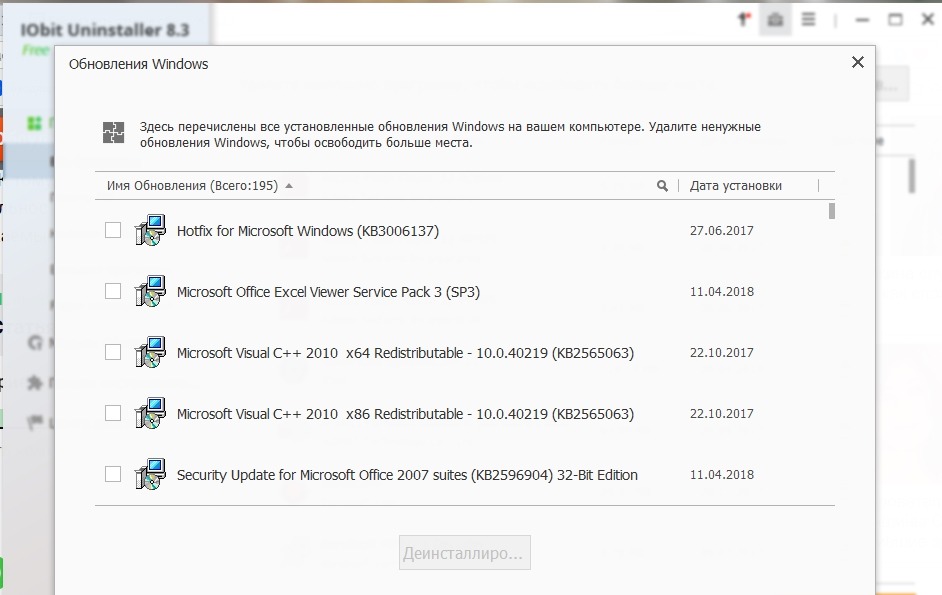The image size is (942, 595).
Task: Click the updates list scrollbar thumb
Action: tap(831, 211)
